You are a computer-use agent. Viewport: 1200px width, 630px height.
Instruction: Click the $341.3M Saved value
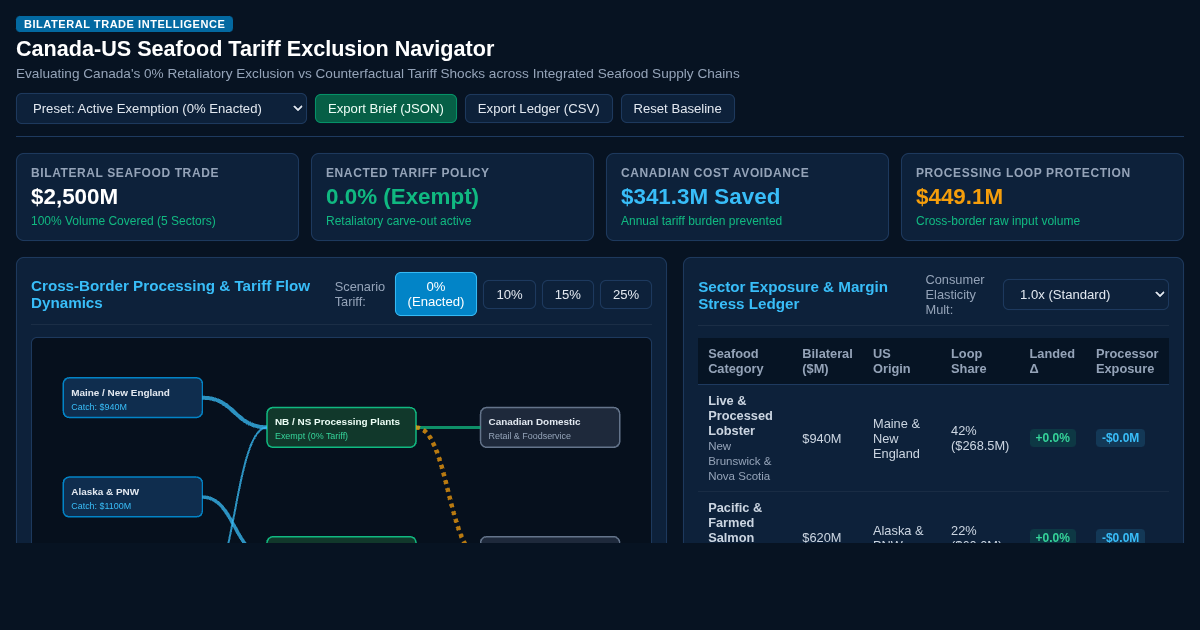coord(700,197)
